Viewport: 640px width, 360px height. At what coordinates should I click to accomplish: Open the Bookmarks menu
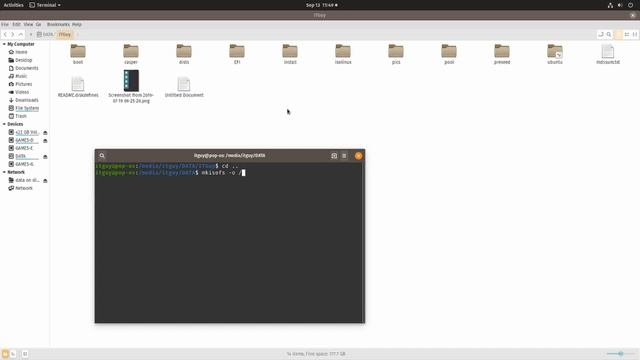(x=58, y=24)
